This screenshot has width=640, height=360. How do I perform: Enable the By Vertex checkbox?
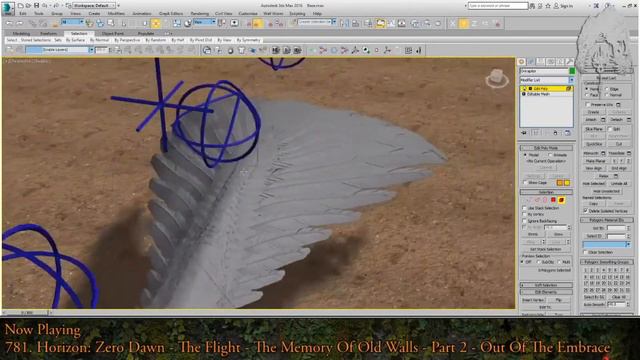525,214
